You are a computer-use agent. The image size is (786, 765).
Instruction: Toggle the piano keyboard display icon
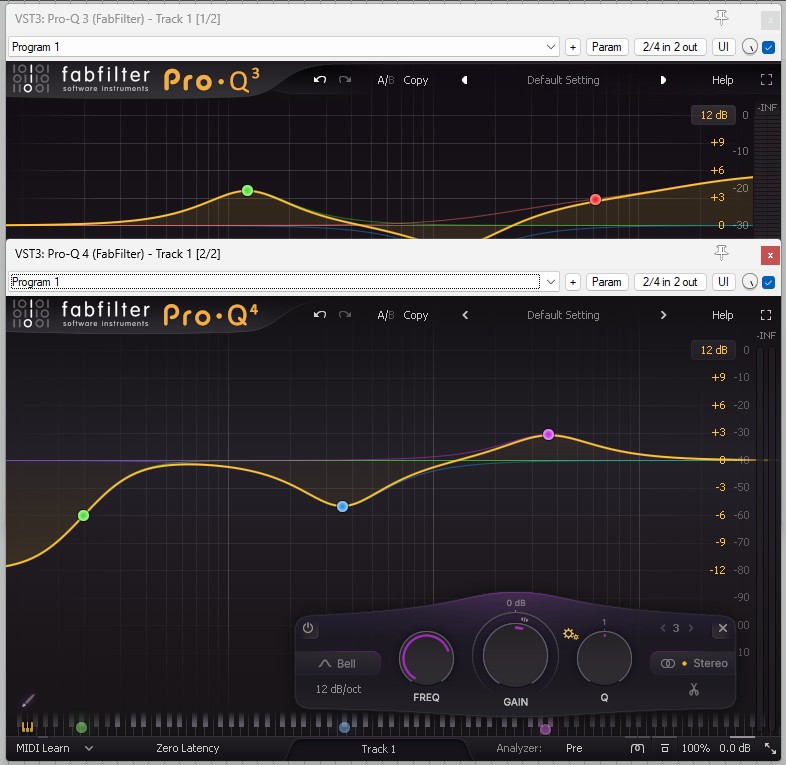(27, 726)
